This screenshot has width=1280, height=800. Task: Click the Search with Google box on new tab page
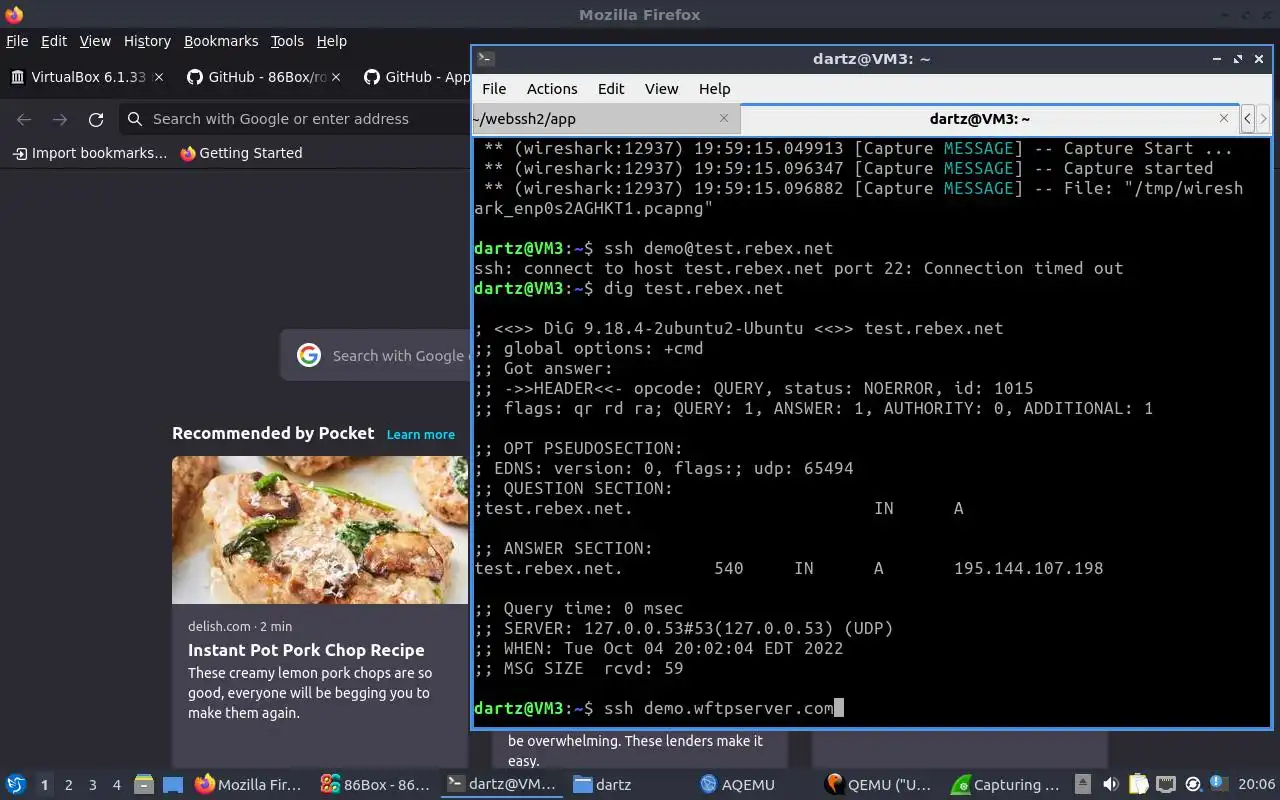375,355
